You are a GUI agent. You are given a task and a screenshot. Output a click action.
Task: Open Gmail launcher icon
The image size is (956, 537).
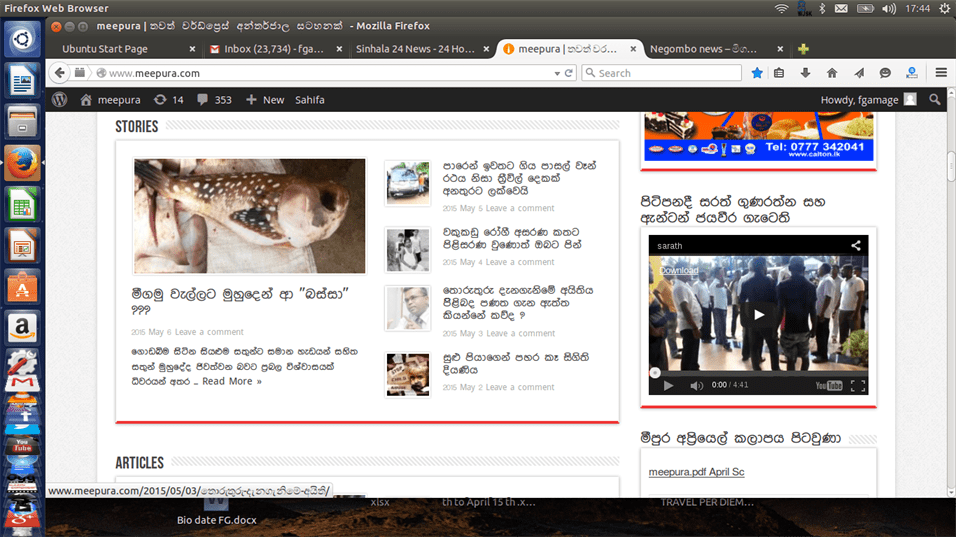[x=23, y=383]
